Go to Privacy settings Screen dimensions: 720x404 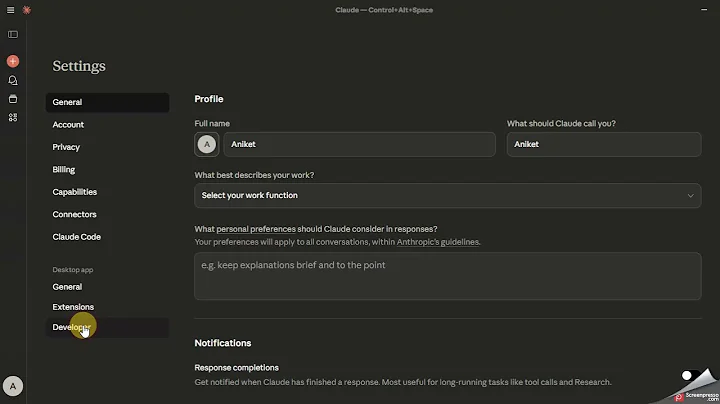(66, 147)
